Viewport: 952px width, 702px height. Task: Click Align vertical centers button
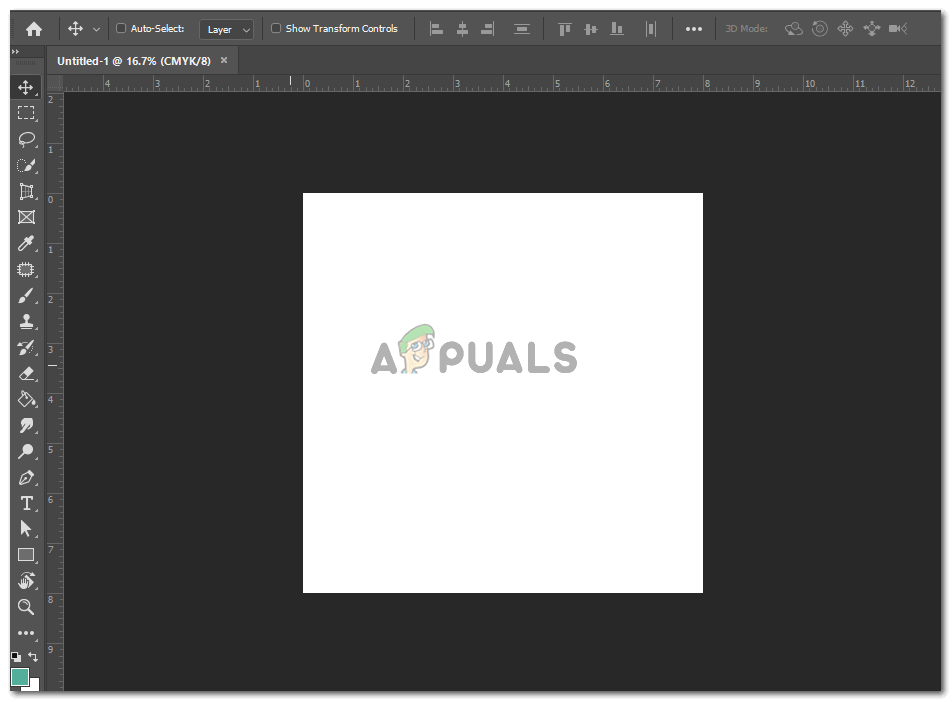pos(591,29)
